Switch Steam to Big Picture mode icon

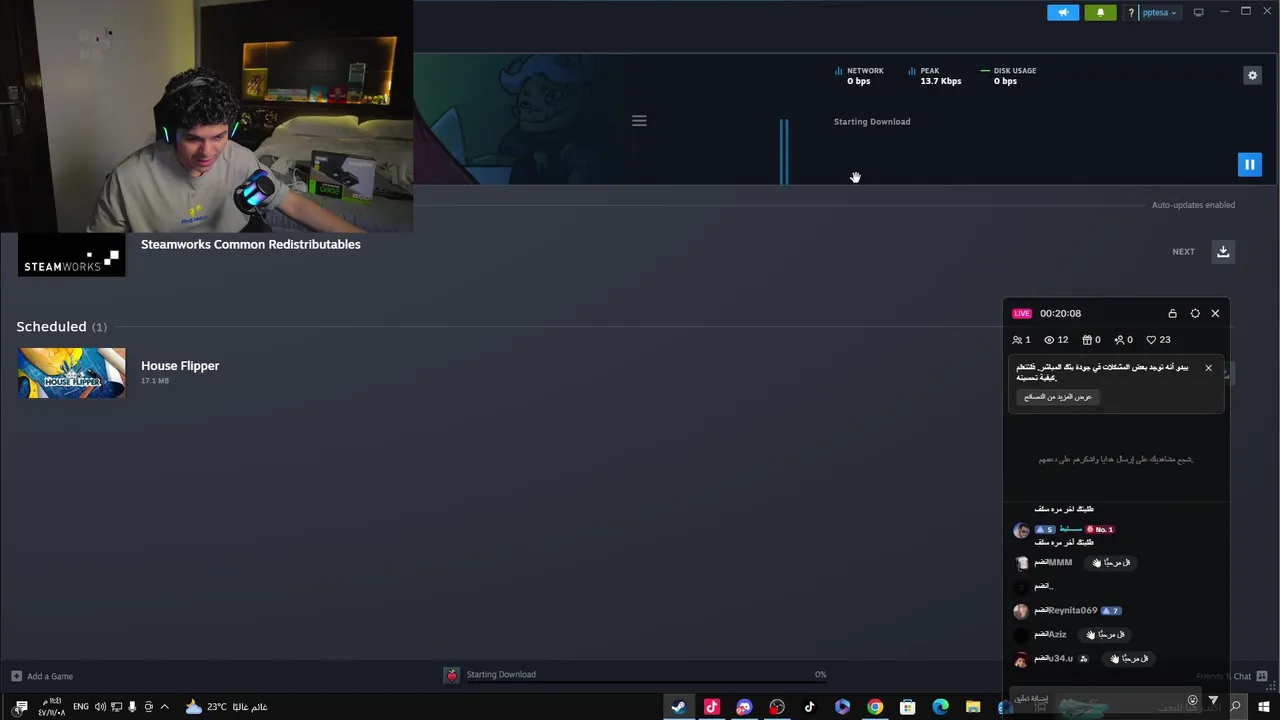pyautogui.click(x=1198, y=12)
